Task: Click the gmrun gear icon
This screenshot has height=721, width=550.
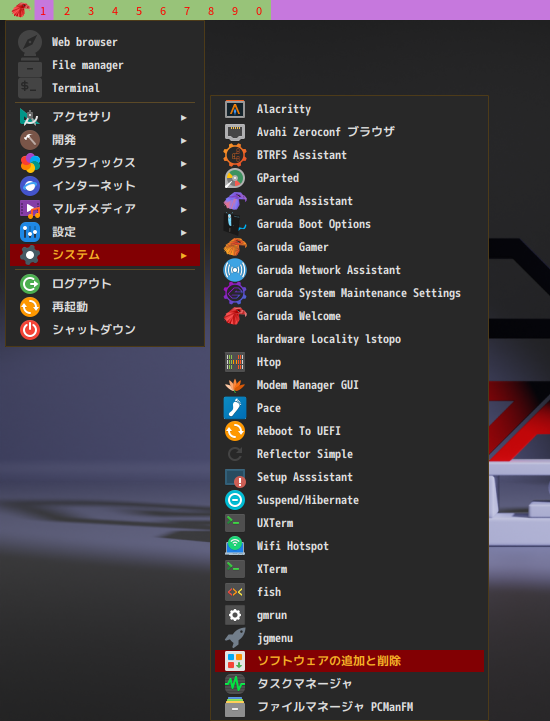Action: pyautogui.click(x=235, y=615)
